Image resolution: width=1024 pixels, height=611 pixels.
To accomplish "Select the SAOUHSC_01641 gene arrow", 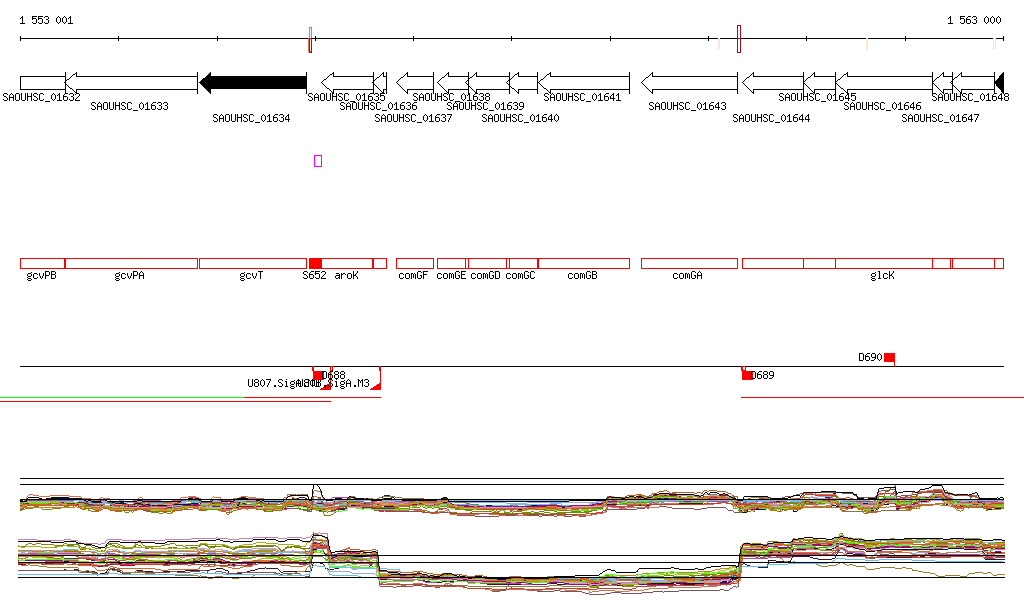I will 584,83.
